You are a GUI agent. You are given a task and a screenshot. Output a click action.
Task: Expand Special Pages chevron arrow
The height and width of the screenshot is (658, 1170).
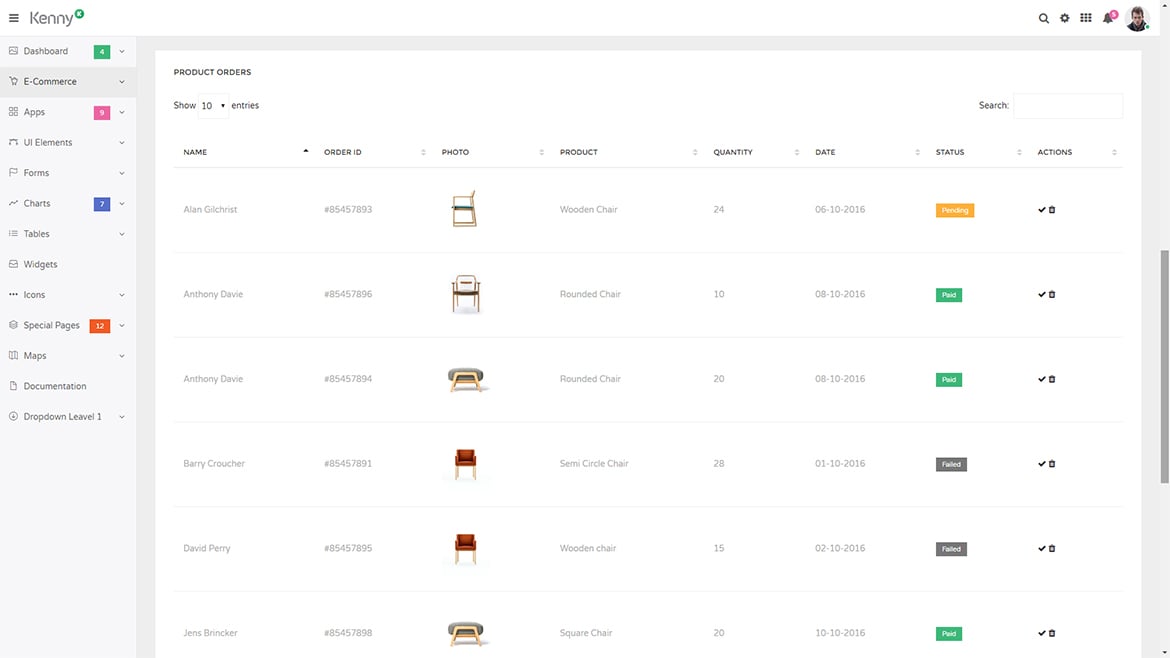122,325
